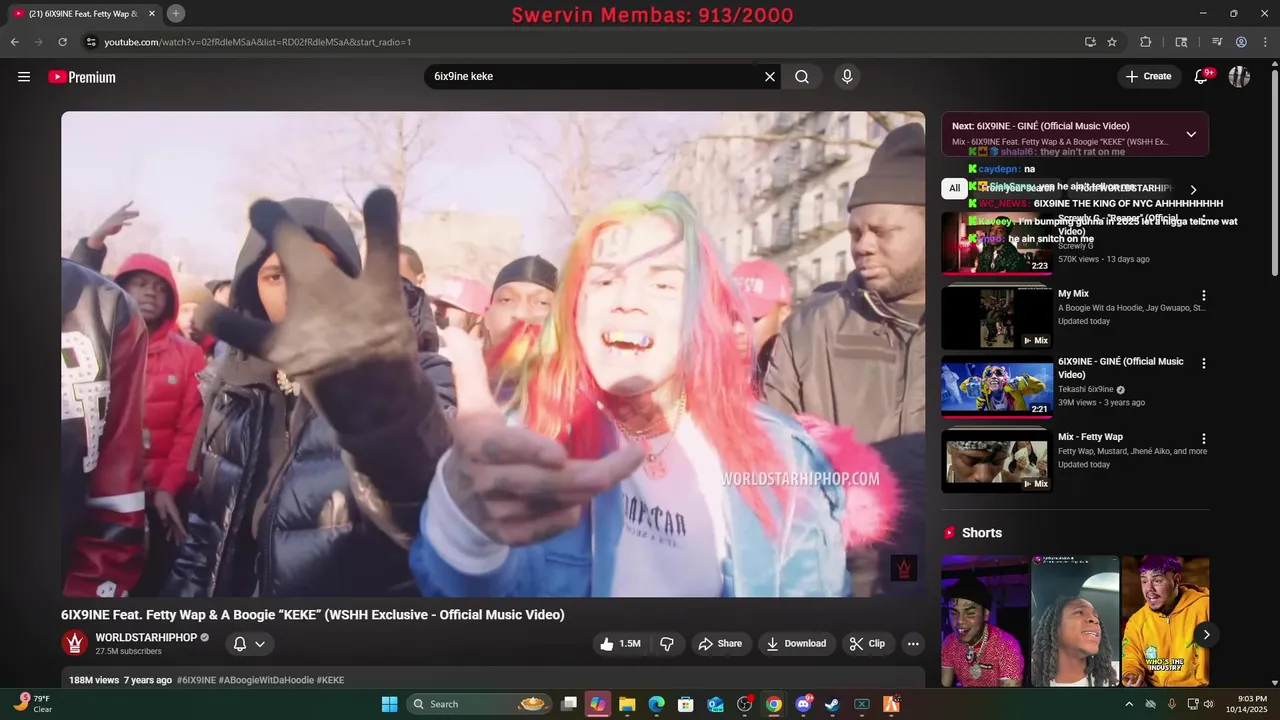1280x720 pixels.
Task: Click the Windows taskbar Search box
Action: [480, 704]
